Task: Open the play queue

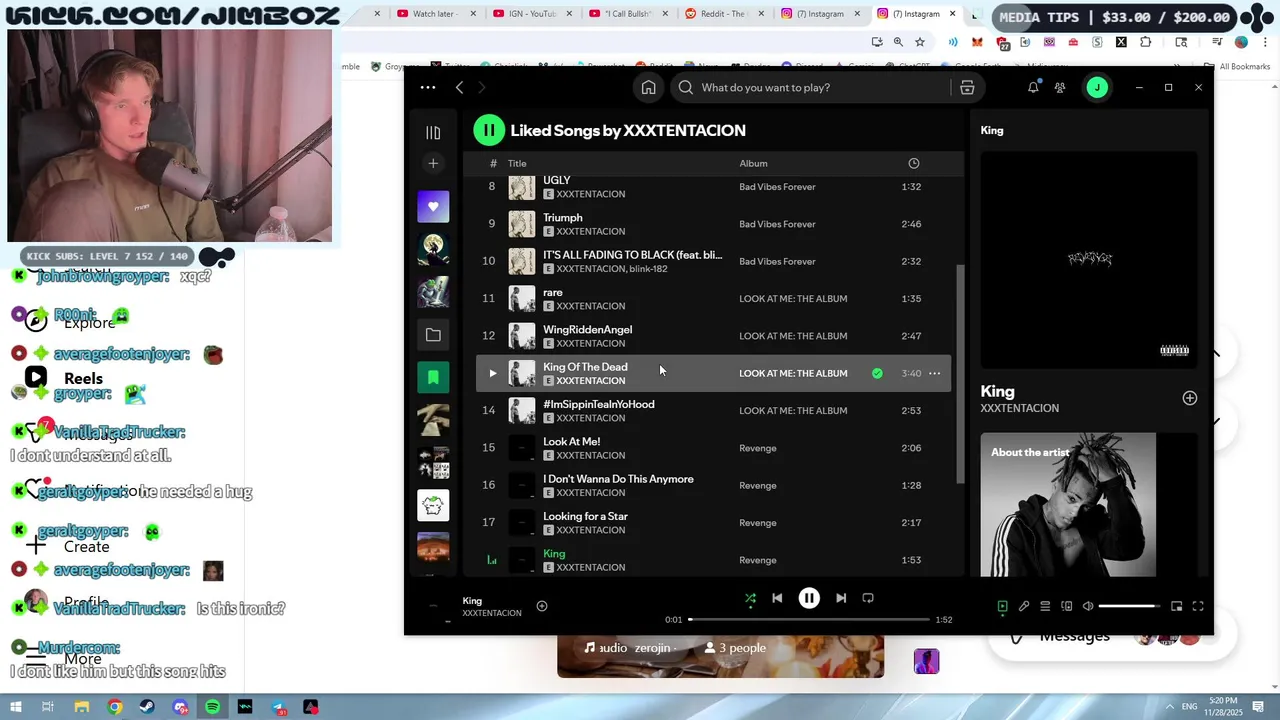Action: click(1045, 606)
